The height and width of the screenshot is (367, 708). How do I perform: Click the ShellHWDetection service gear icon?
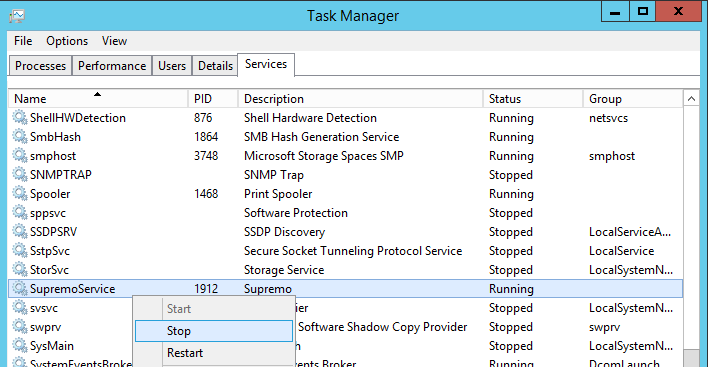click(x=19, y=117)
